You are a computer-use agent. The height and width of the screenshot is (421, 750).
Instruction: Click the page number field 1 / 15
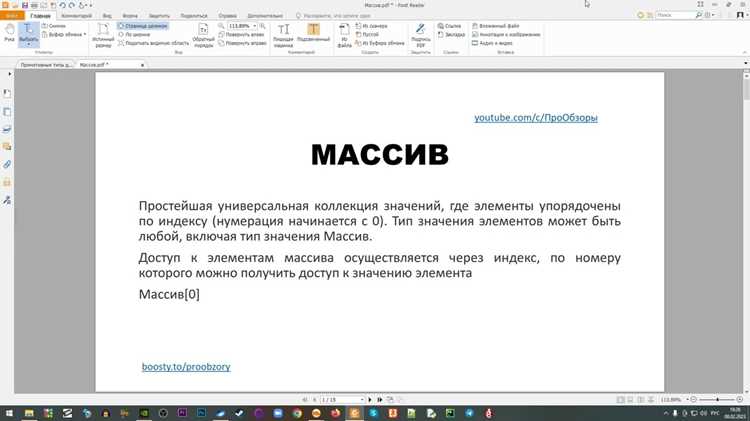(x=340, y=399)
